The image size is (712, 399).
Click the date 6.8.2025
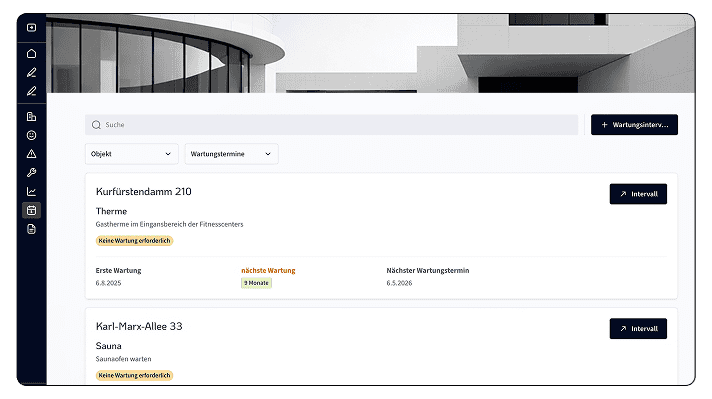point(109,283)
